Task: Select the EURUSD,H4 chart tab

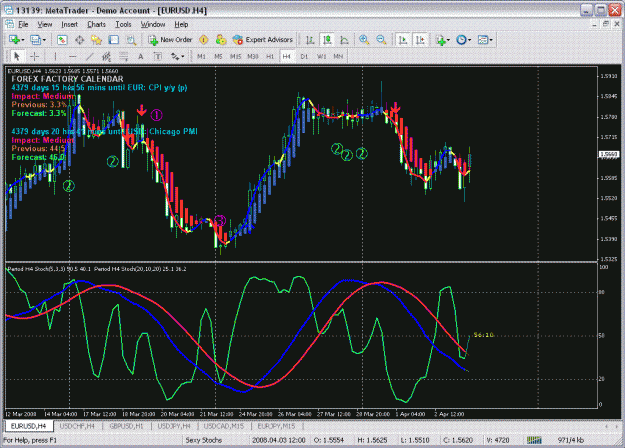Action: click(29, 426)
